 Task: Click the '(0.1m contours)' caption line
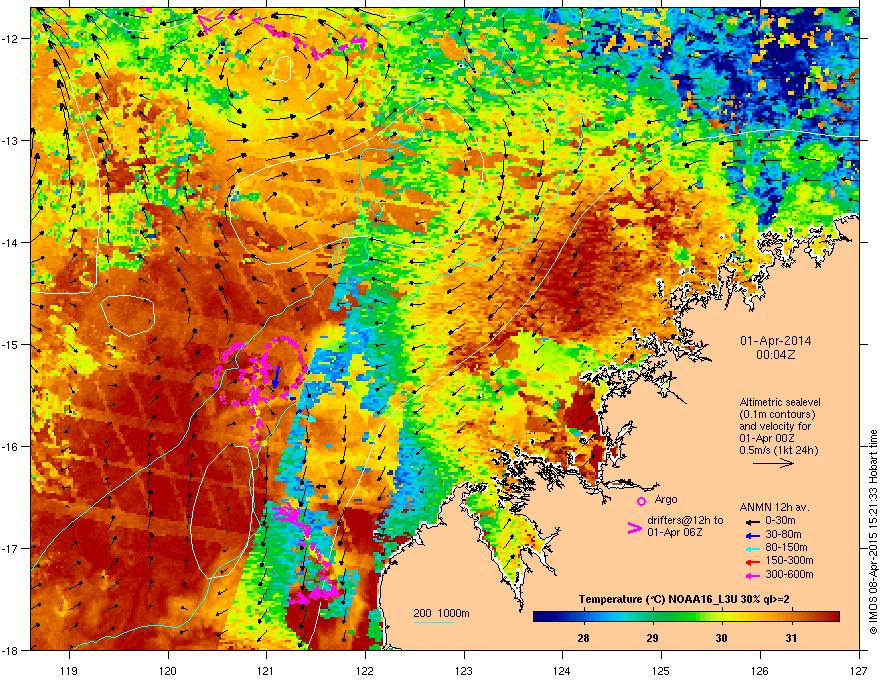click(777, 415)
